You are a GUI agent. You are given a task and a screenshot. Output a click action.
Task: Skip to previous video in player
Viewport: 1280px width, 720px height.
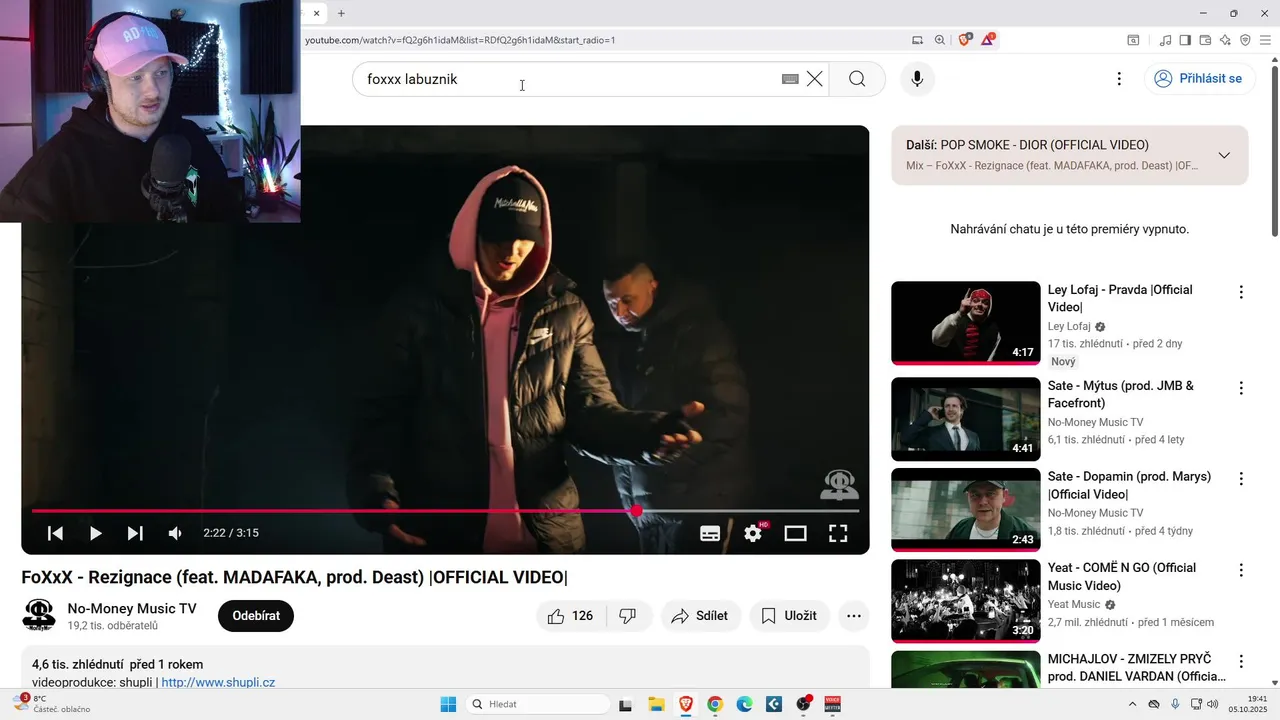pyautogui.click(x=56, y=533)
